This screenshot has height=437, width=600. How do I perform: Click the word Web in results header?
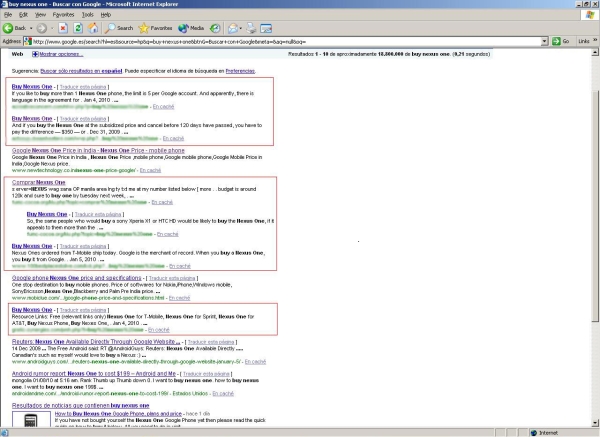click(x=17, y=54)
